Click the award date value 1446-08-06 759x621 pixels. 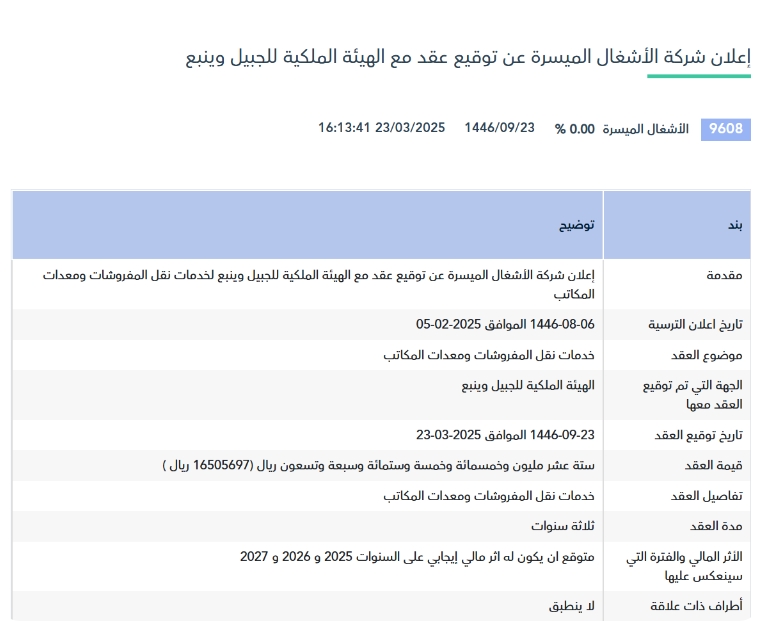point(505,325)
